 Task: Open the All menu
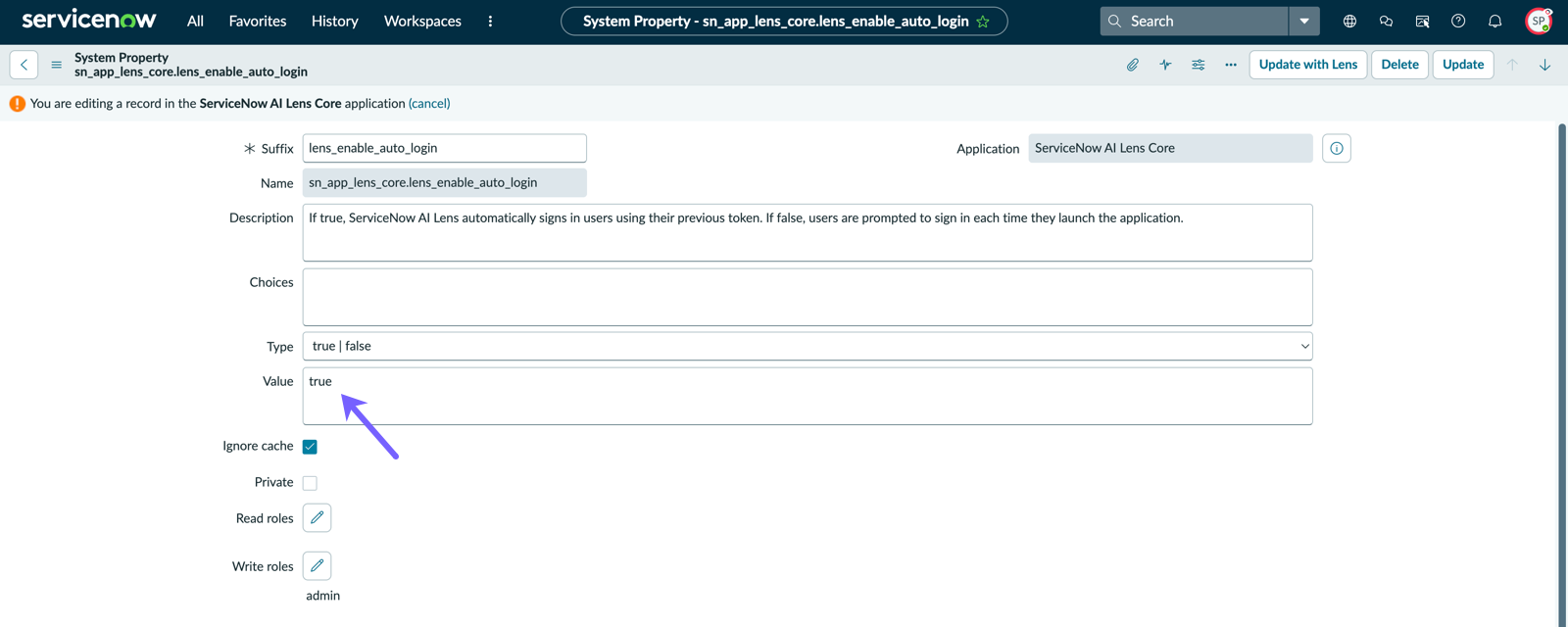196,21
